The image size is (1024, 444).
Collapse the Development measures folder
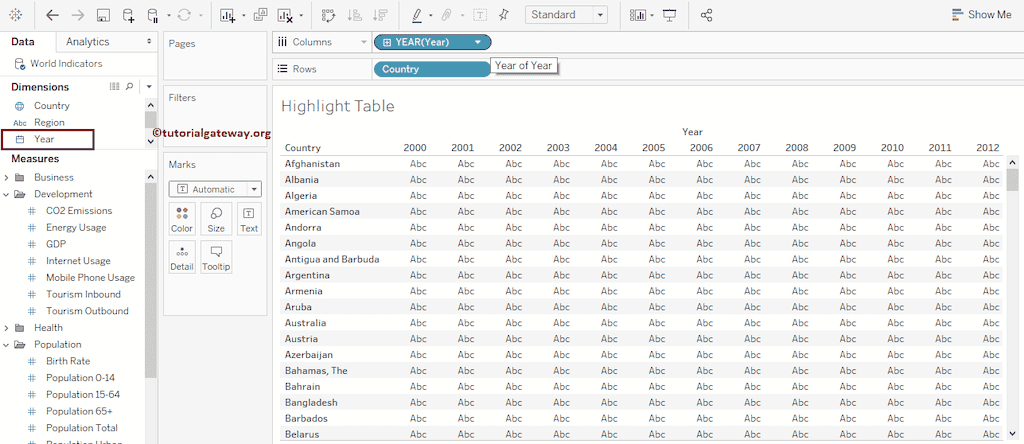tap(7, 195)
